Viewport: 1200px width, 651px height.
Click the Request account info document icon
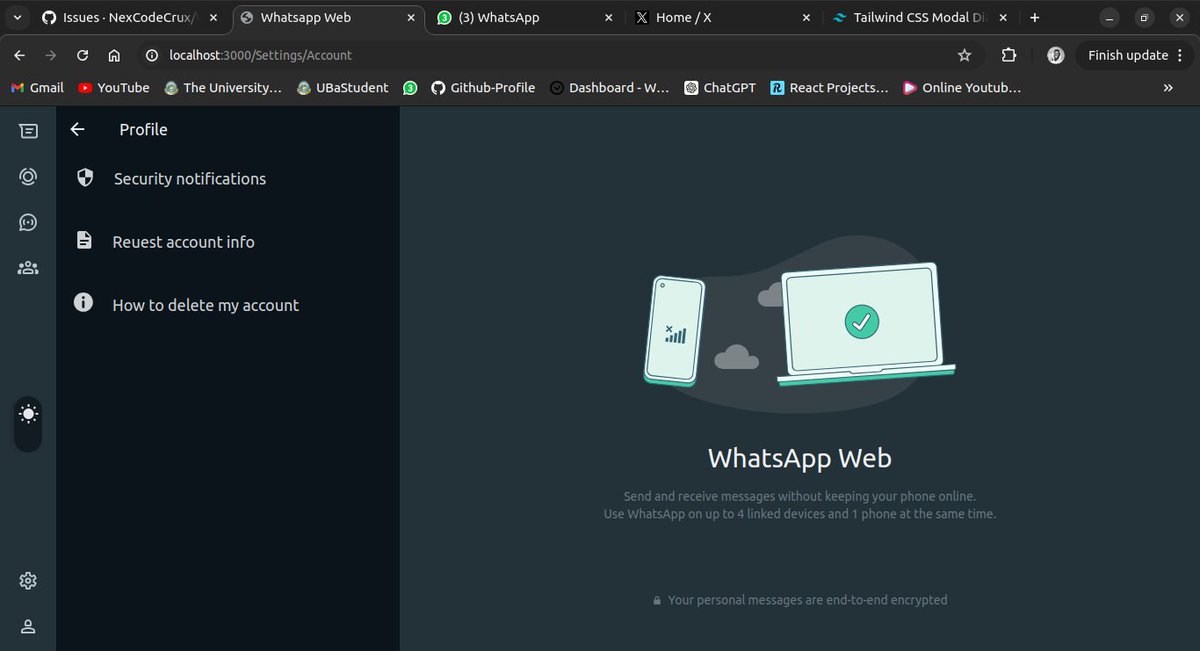[x=84, y=239]
